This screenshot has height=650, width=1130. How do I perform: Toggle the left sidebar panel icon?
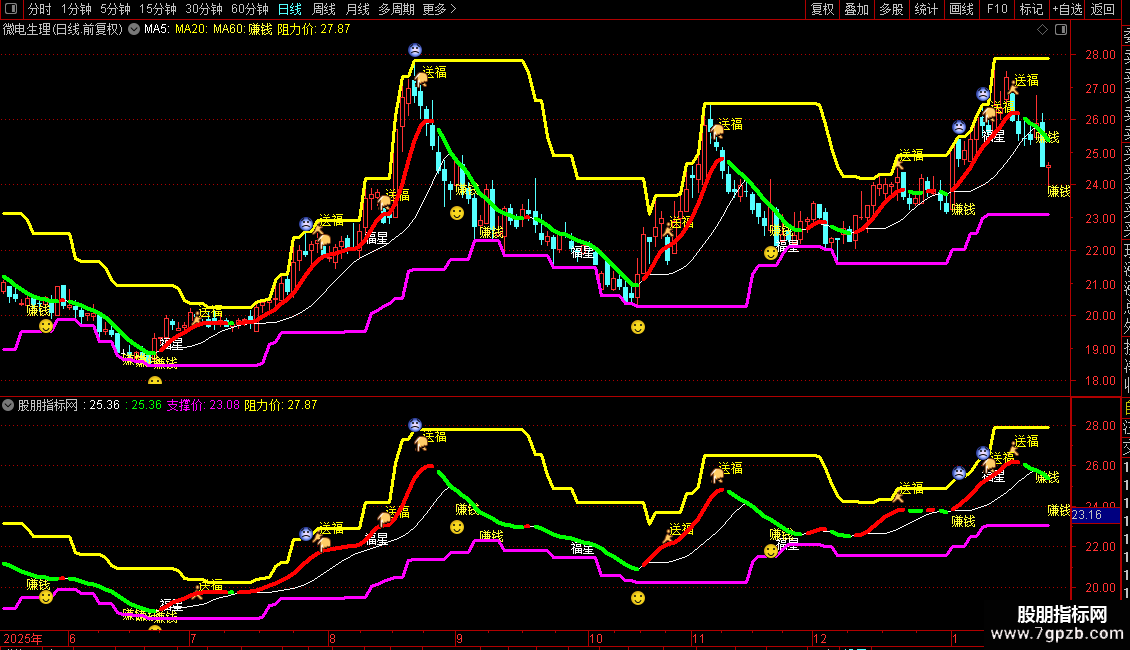point(11,9)
